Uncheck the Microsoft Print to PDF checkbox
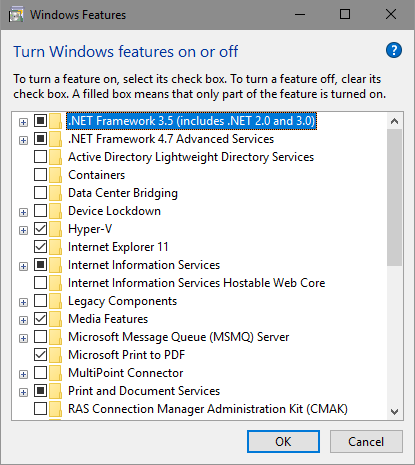Image resolution: width=415 pixels, height=465 pixels. [40, 354]
